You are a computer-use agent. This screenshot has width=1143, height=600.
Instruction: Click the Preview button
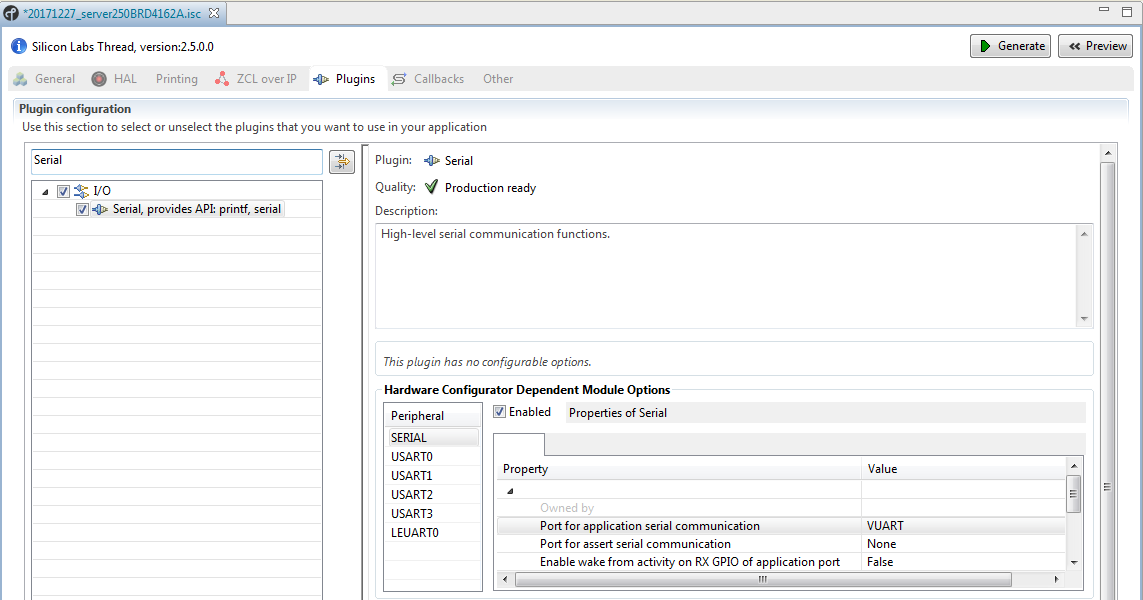click(1095, 46)
